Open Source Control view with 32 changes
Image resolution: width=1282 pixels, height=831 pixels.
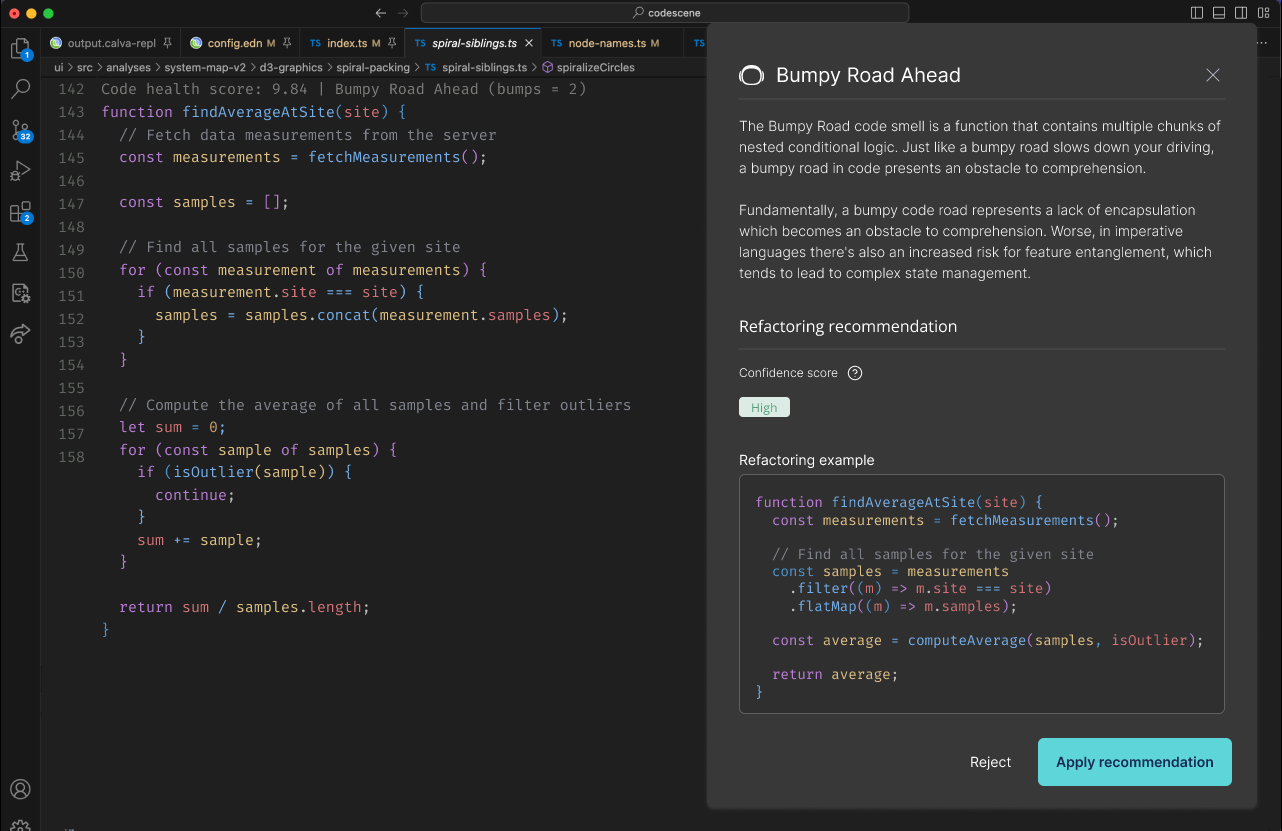click(20, 131)
